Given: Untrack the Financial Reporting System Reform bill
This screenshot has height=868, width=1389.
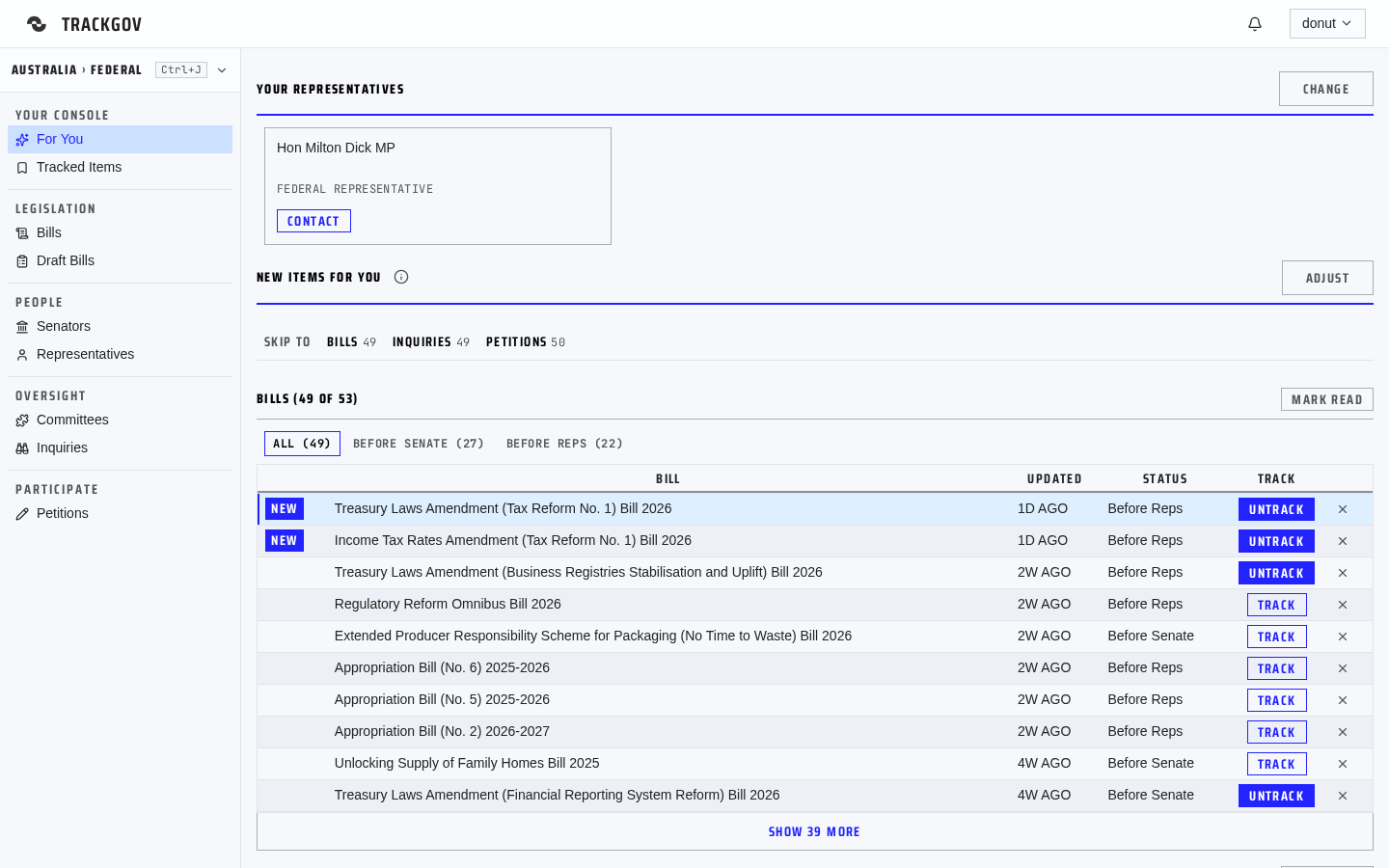Looking at the screenshot, I should click(1276, 796).
